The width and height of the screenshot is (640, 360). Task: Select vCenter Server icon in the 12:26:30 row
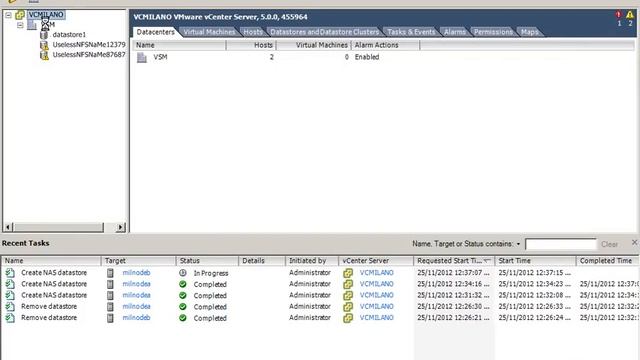(x=348, y=307)
